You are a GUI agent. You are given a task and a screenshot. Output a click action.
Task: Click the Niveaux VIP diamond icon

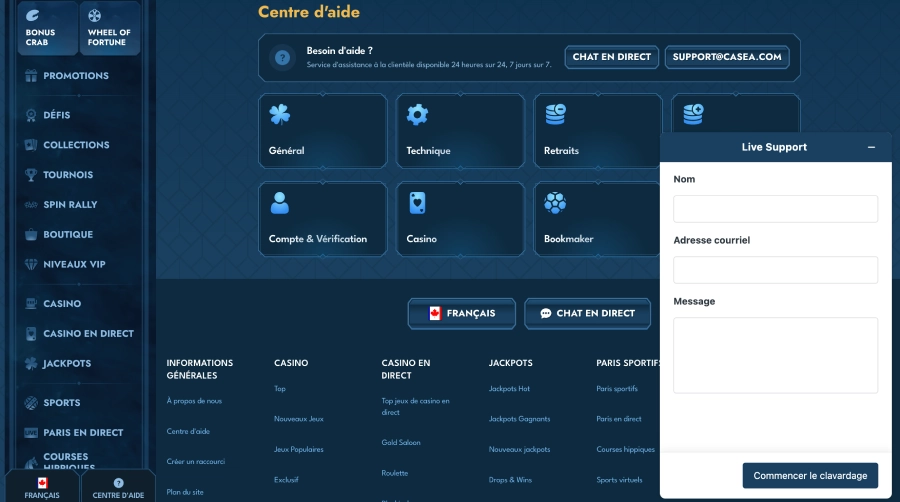coord(31,264)
